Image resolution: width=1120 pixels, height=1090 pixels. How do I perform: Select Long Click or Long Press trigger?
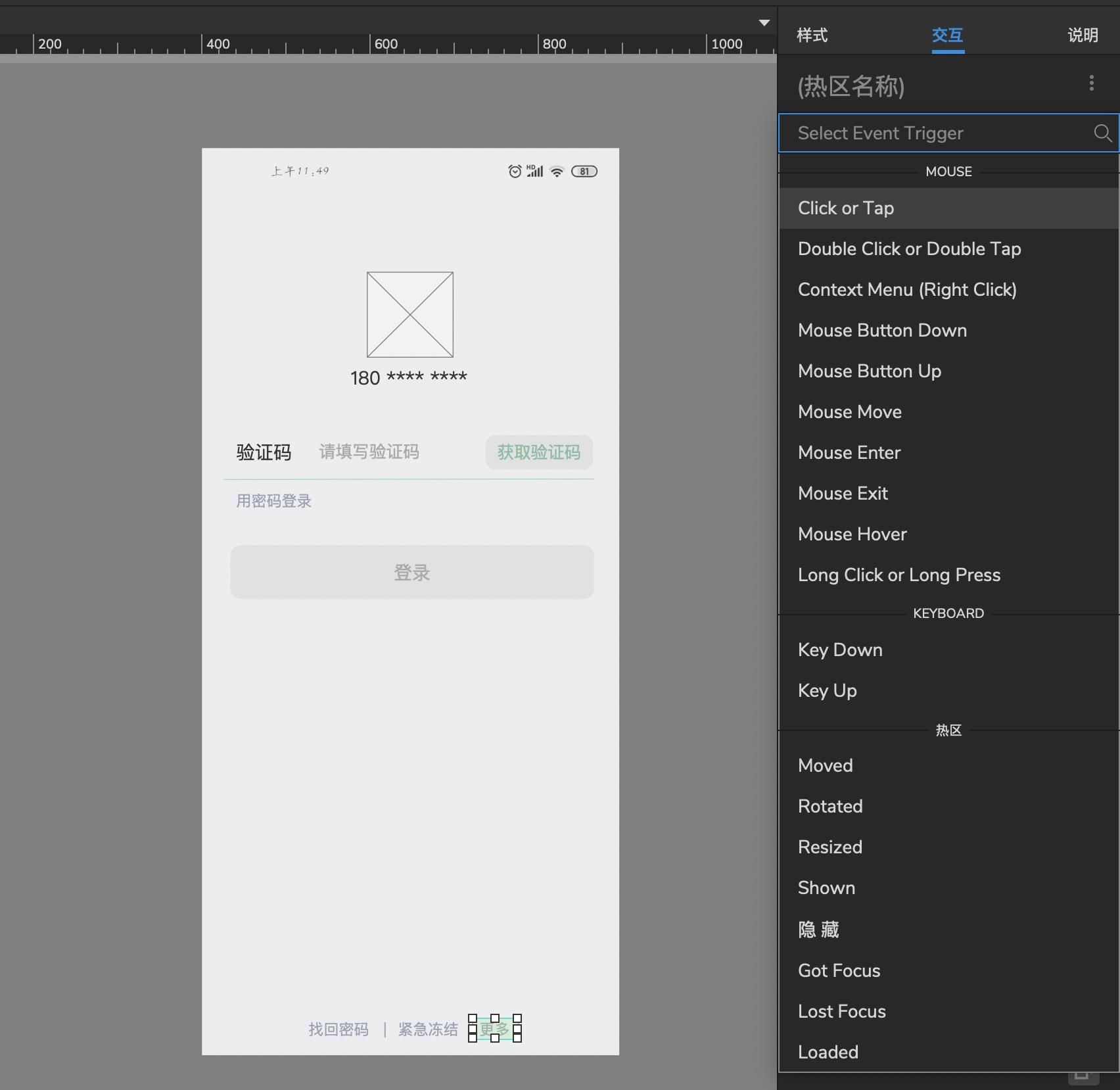[898, 575]
